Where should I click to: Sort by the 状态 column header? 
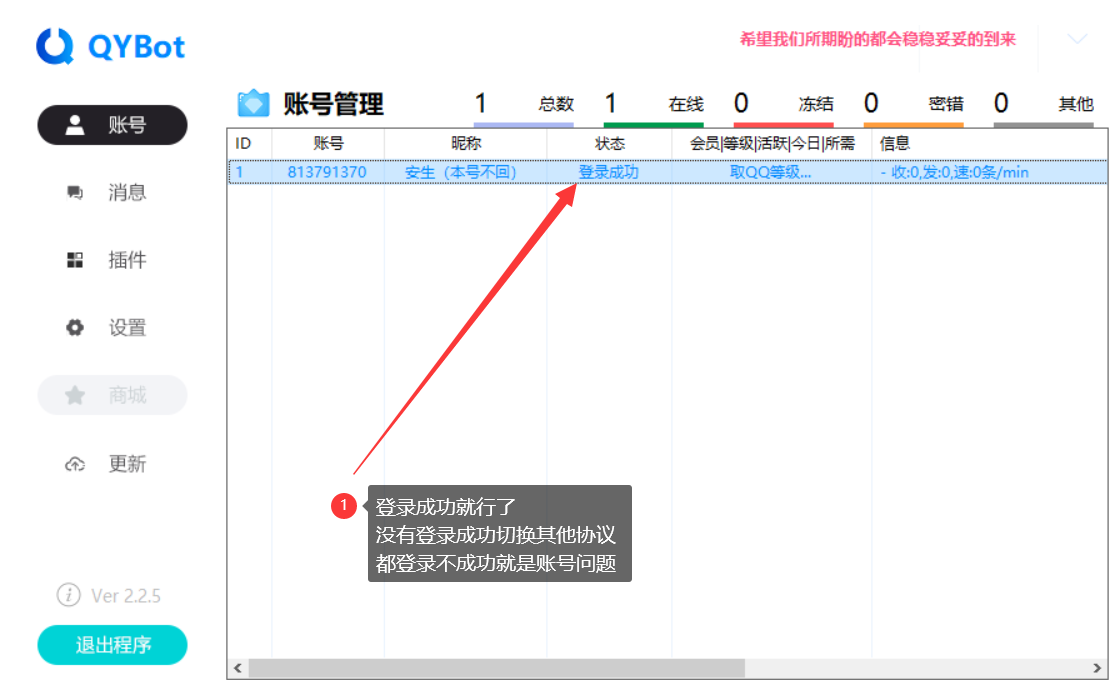pyautogui.click(x=609, y=144)
